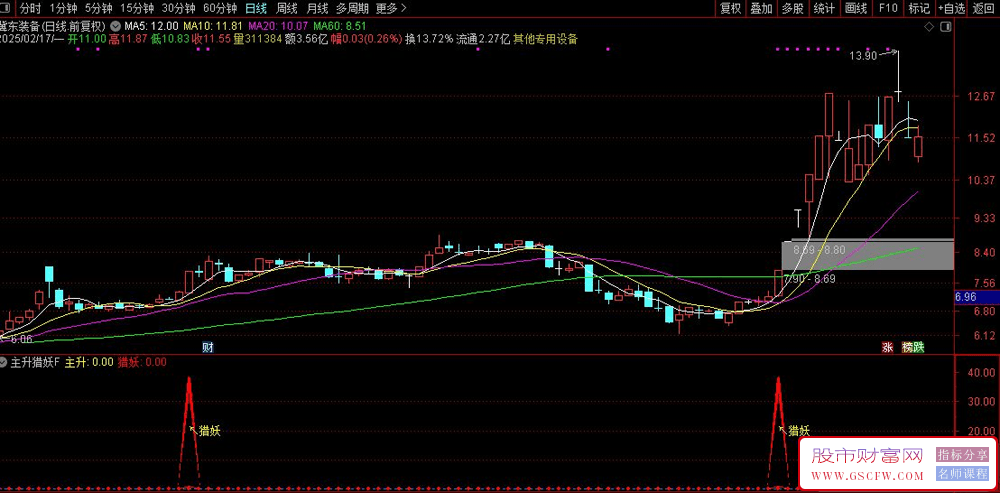
Task: Click the gray 8.69 - 8.80 gap zone
Action: pyautogui.click(x=867, y=255)
